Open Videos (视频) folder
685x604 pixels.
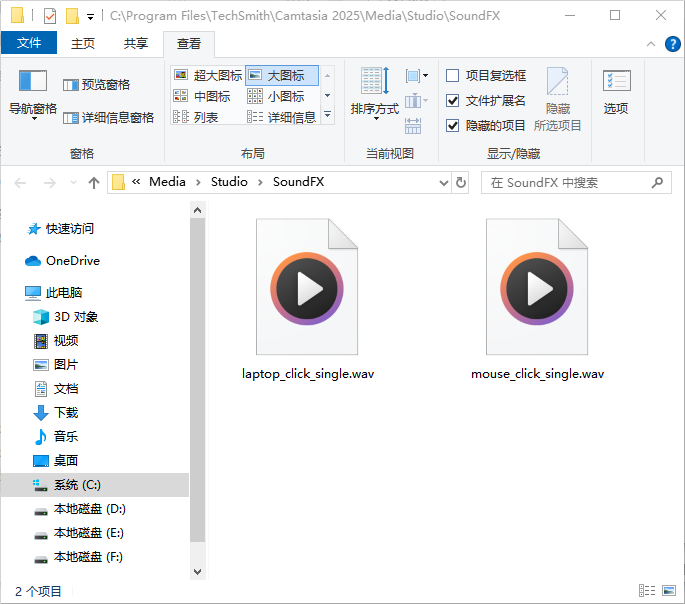coord(56,341)
